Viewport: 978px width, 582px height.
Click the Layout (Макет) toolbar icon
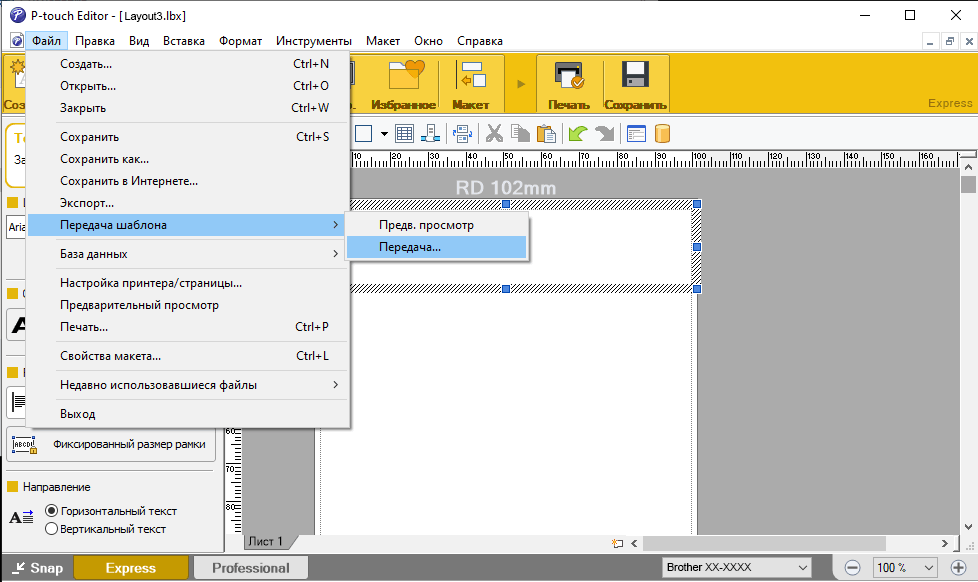470,83
